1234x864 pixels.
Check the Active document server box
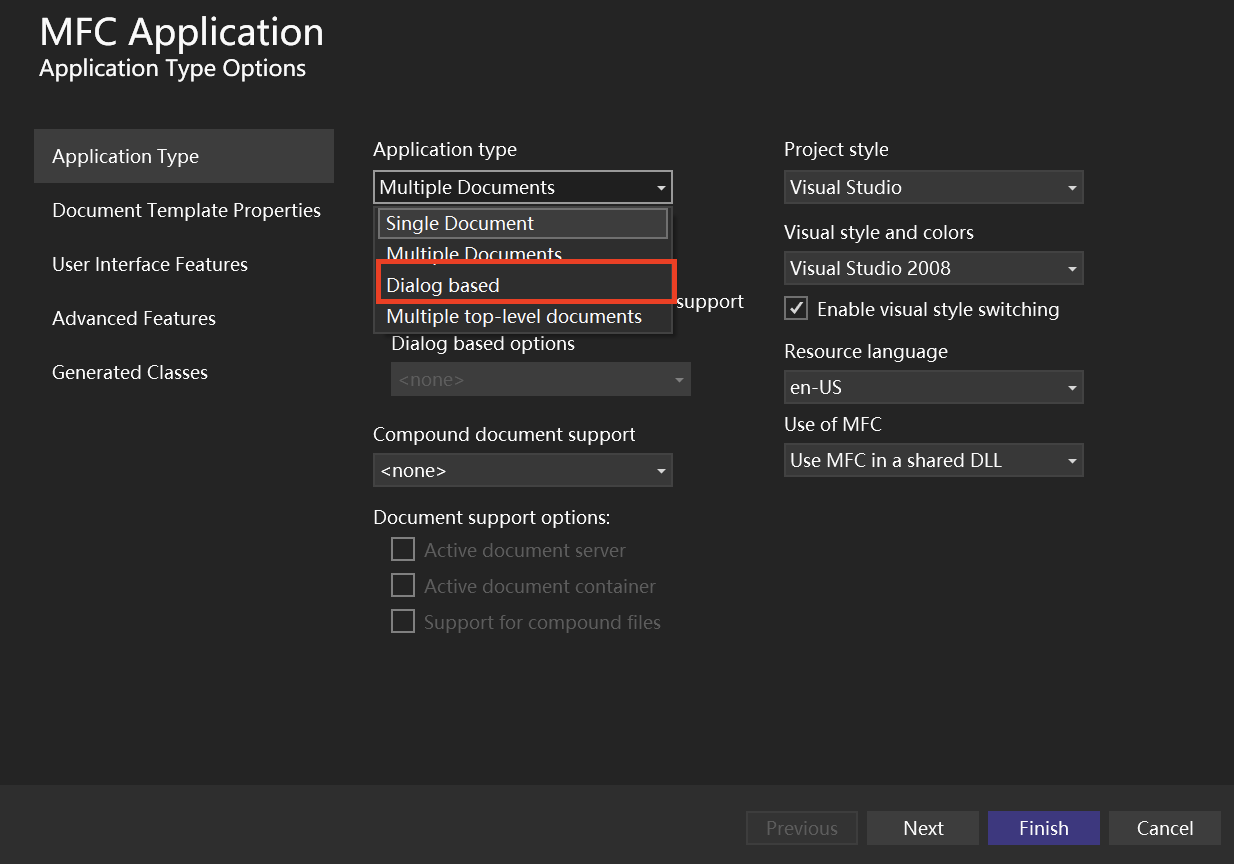402,550
